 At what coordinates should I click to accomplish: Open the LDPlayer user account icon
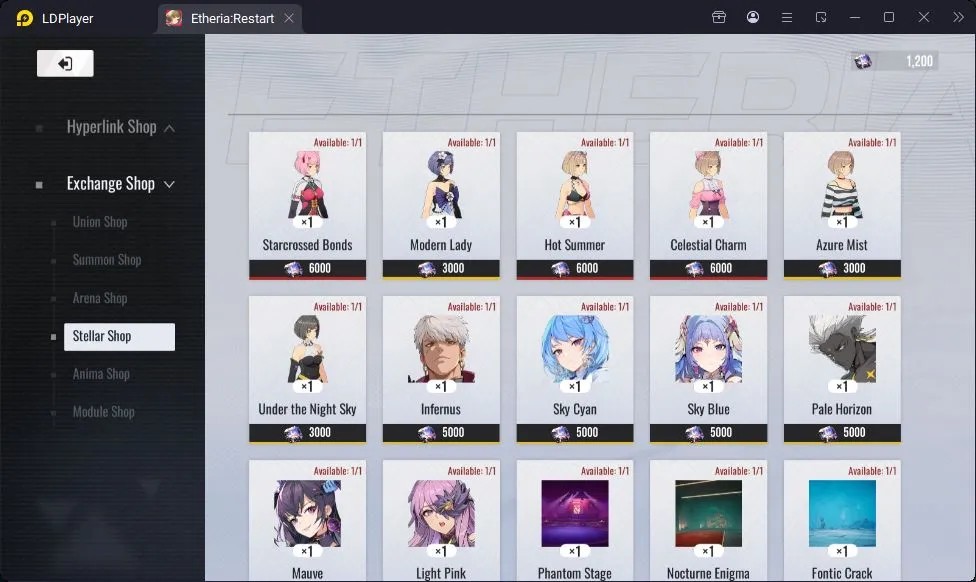[753, 17]
